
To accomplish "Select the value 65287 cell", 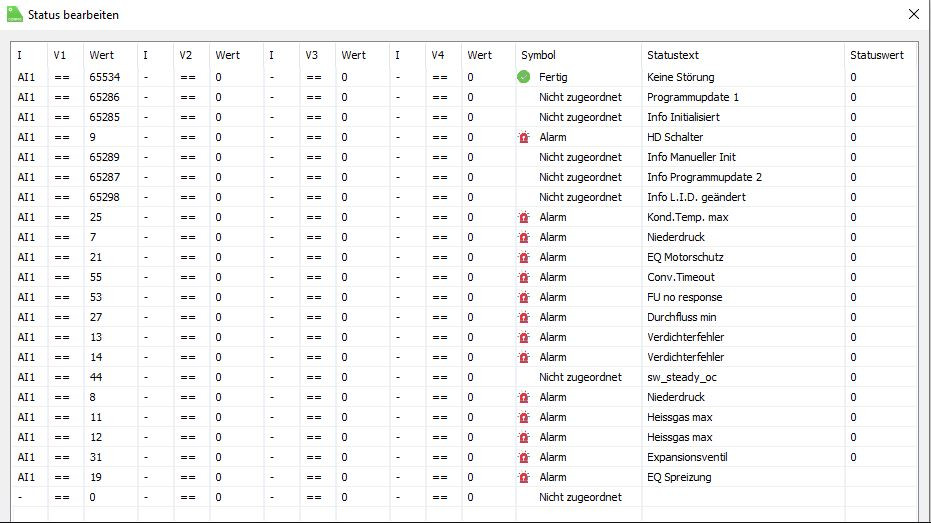I will (x=104, y=177).
